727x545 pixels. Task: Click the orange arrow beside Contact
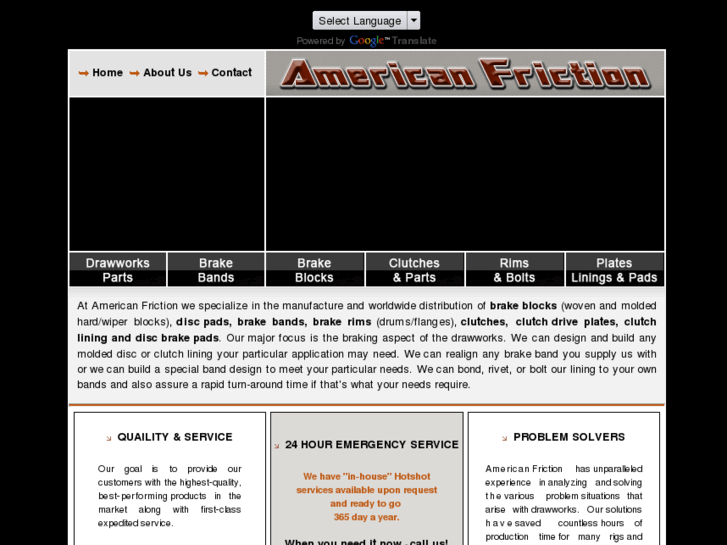coord(203,73)
